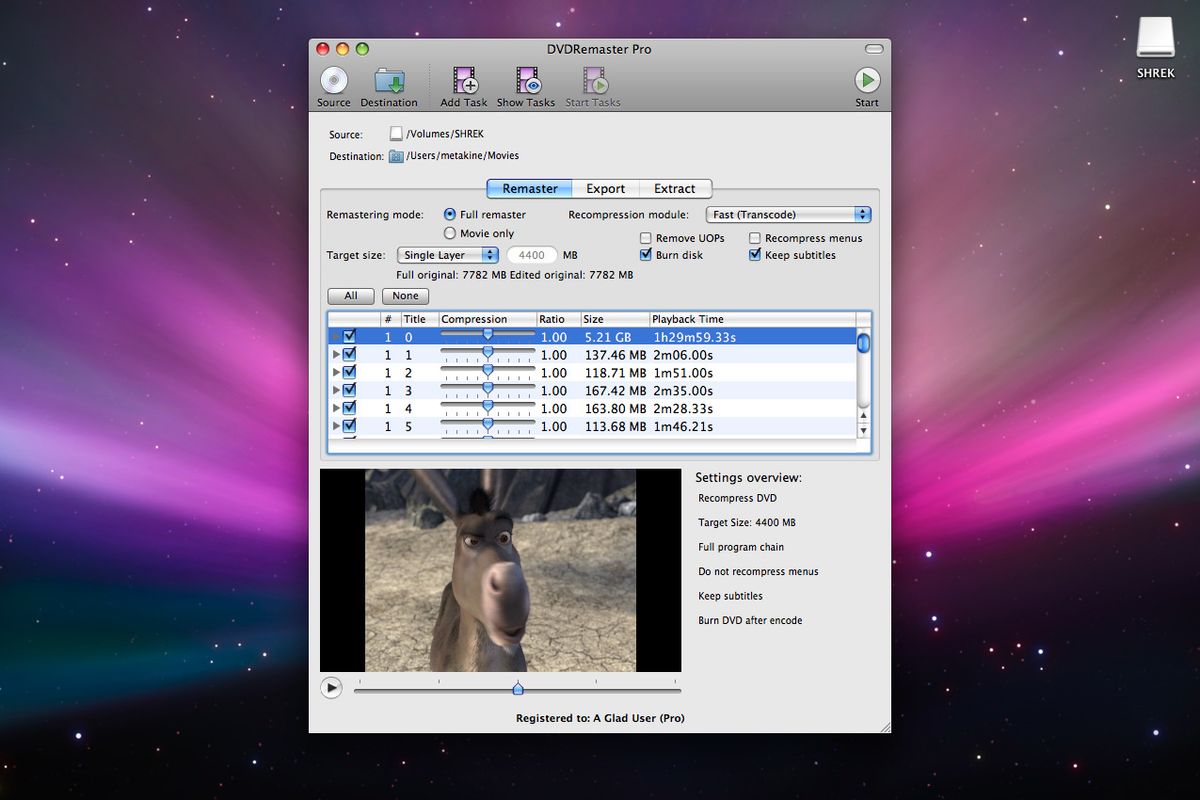Open the Recompression module dropdown

787,214
